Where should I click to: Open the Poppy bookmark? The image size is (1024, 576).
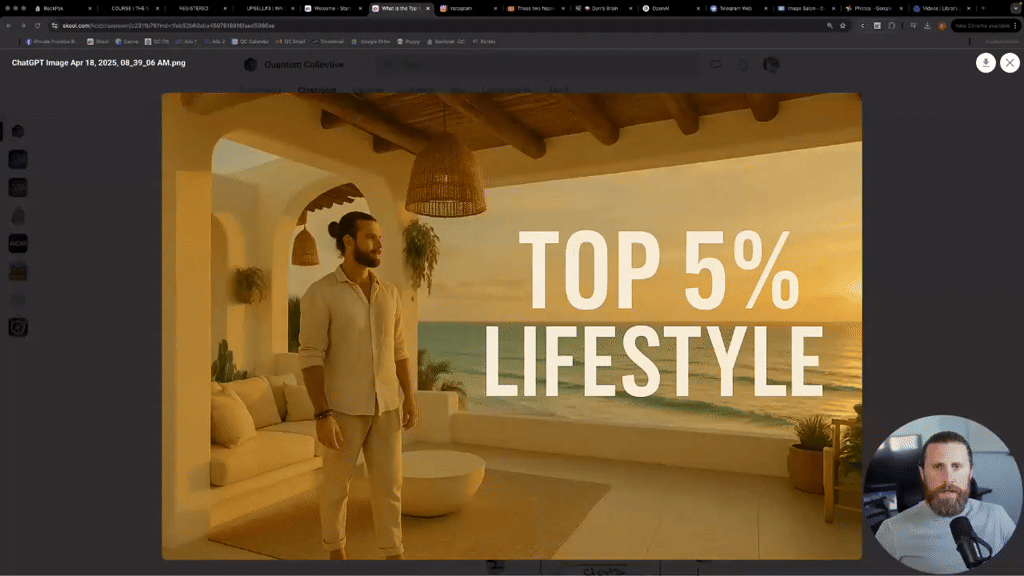pos(408,41)
